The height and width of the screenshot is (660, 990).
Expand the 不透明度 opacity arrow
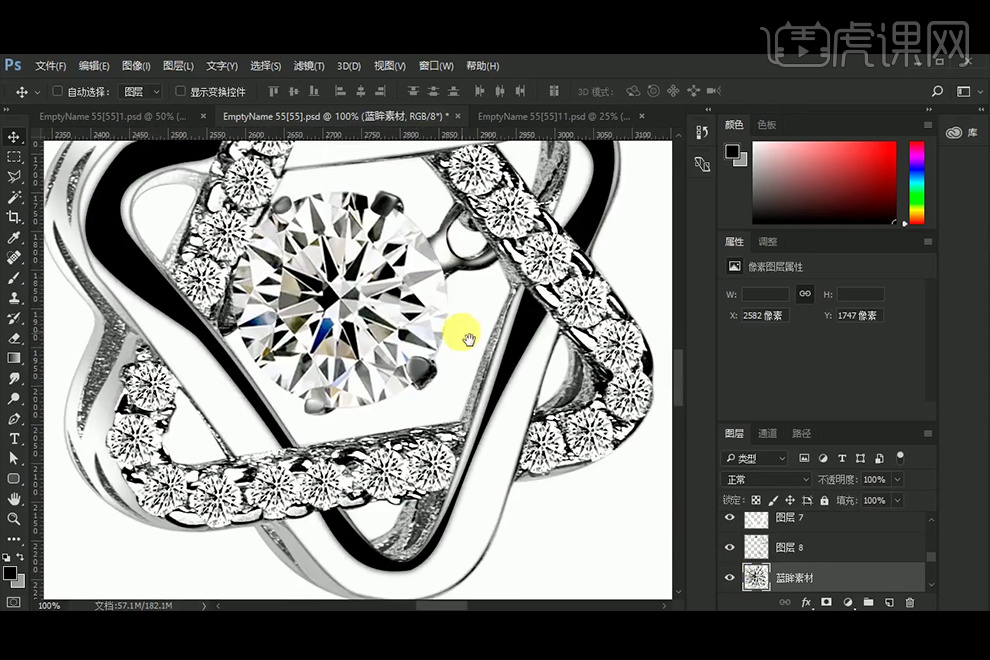click(897, 480)
